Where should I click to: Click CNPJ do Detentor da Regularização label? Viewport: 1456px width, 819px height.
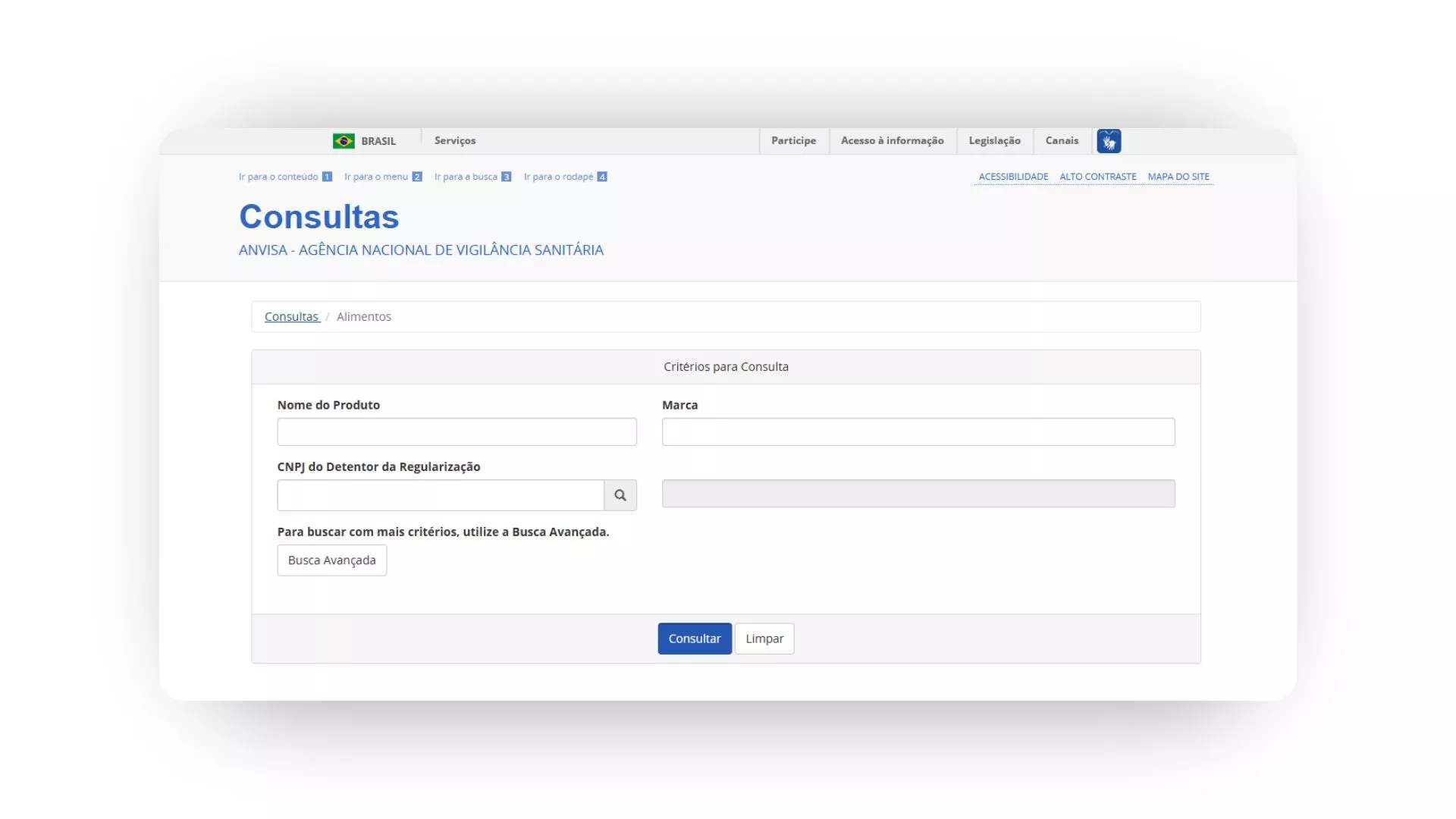pyautogui.click(x=378, y=467)
